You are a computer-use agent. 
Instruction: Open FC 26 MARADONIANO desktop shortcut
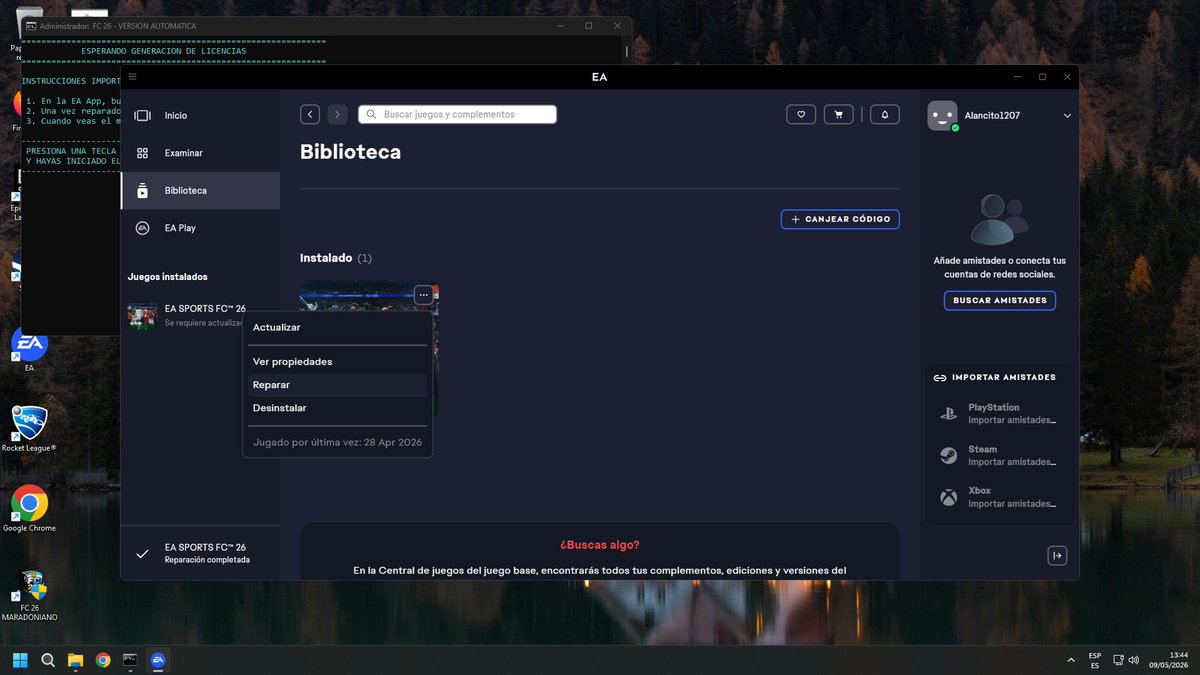(29, 595)
